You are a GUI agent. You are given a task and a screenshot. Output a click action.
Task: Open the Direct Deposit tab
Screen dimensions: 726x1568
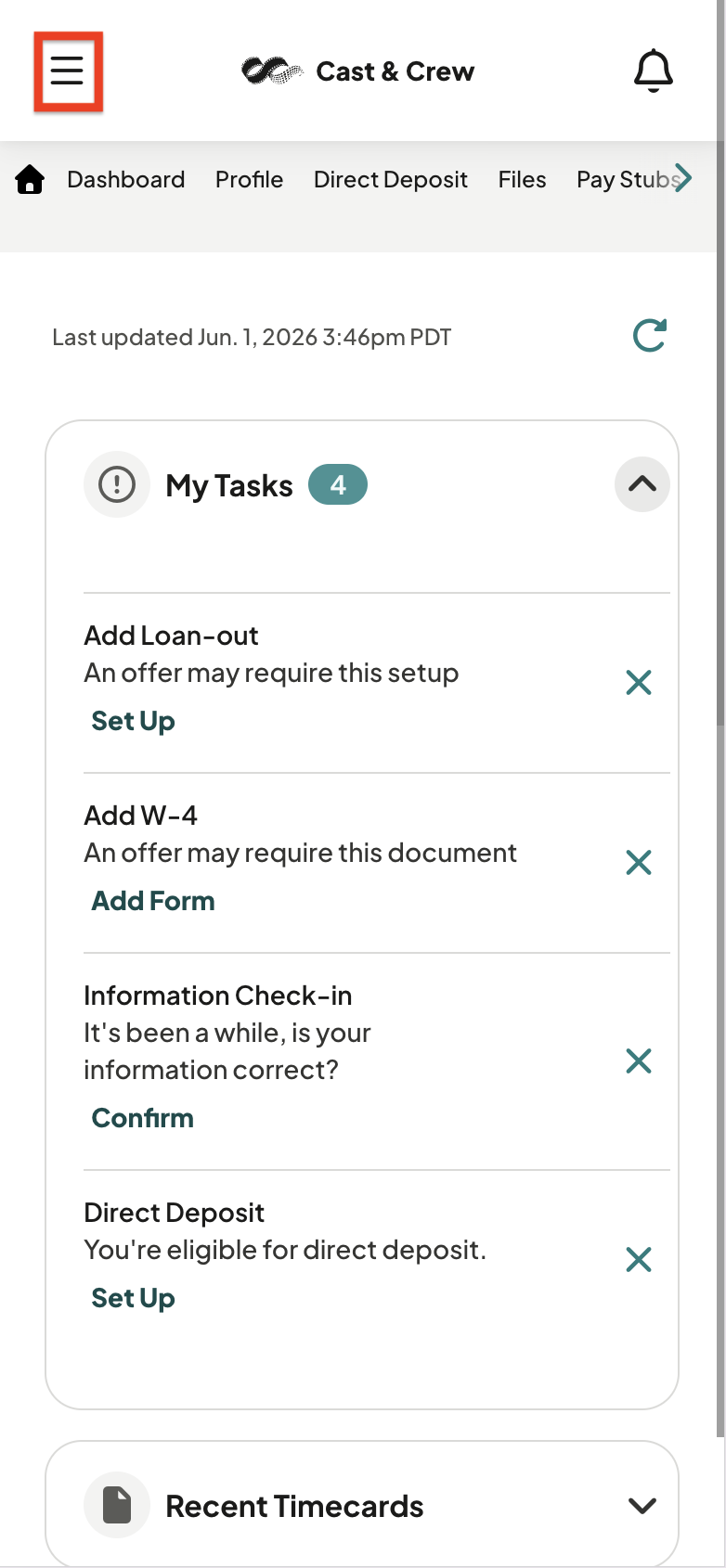391,179
